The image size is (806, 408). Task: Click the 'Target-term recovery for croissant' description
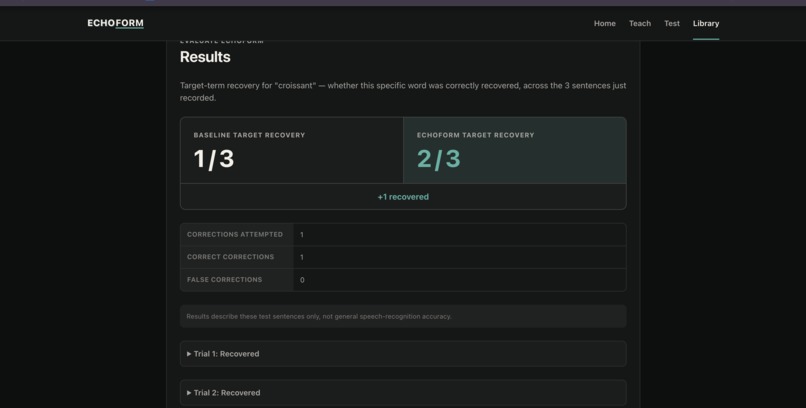pos(403,91)
